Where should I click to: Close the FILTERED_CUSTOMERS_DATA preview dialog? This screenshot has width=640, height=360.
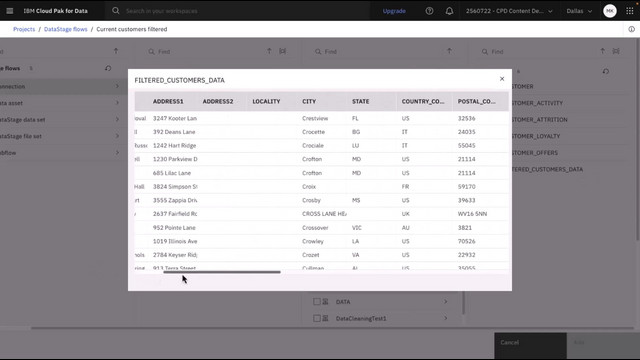(x=502, y=79)
